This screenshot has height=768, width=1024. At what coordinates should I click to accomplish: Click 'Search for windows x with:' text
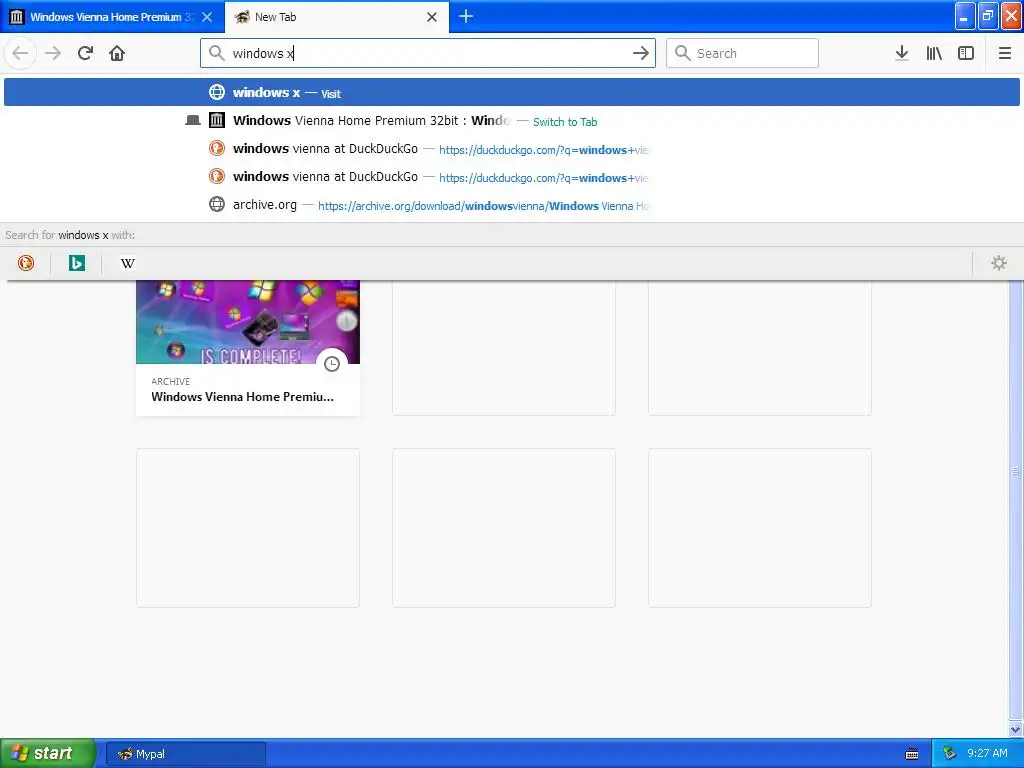70,235
